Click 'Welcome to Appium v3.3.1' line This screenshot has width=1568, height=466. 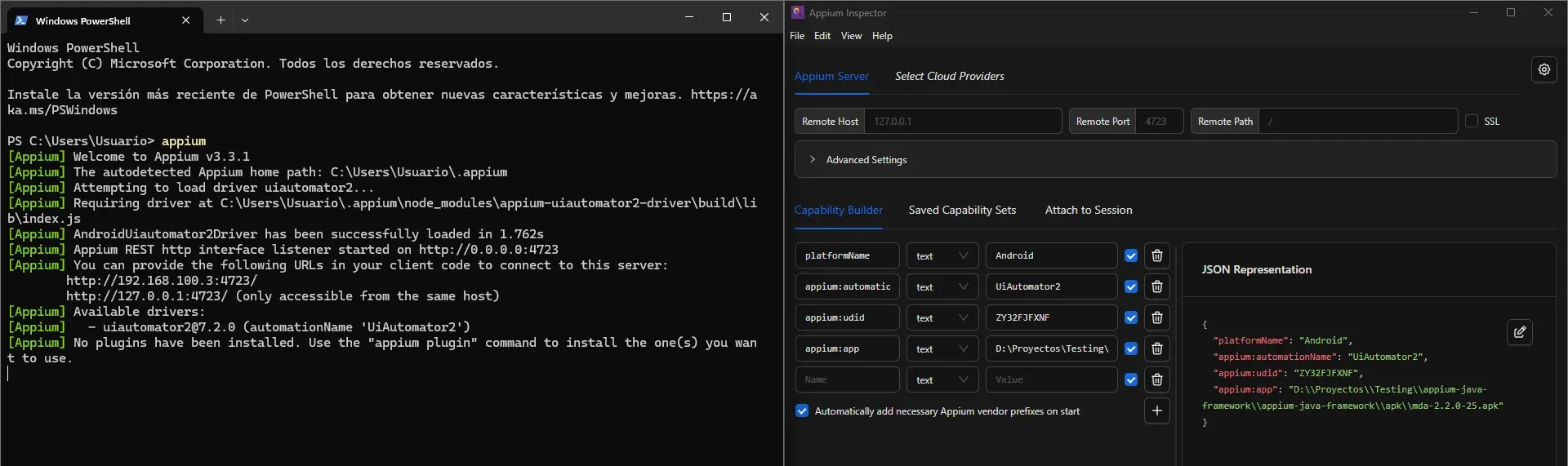coord(162,157)
